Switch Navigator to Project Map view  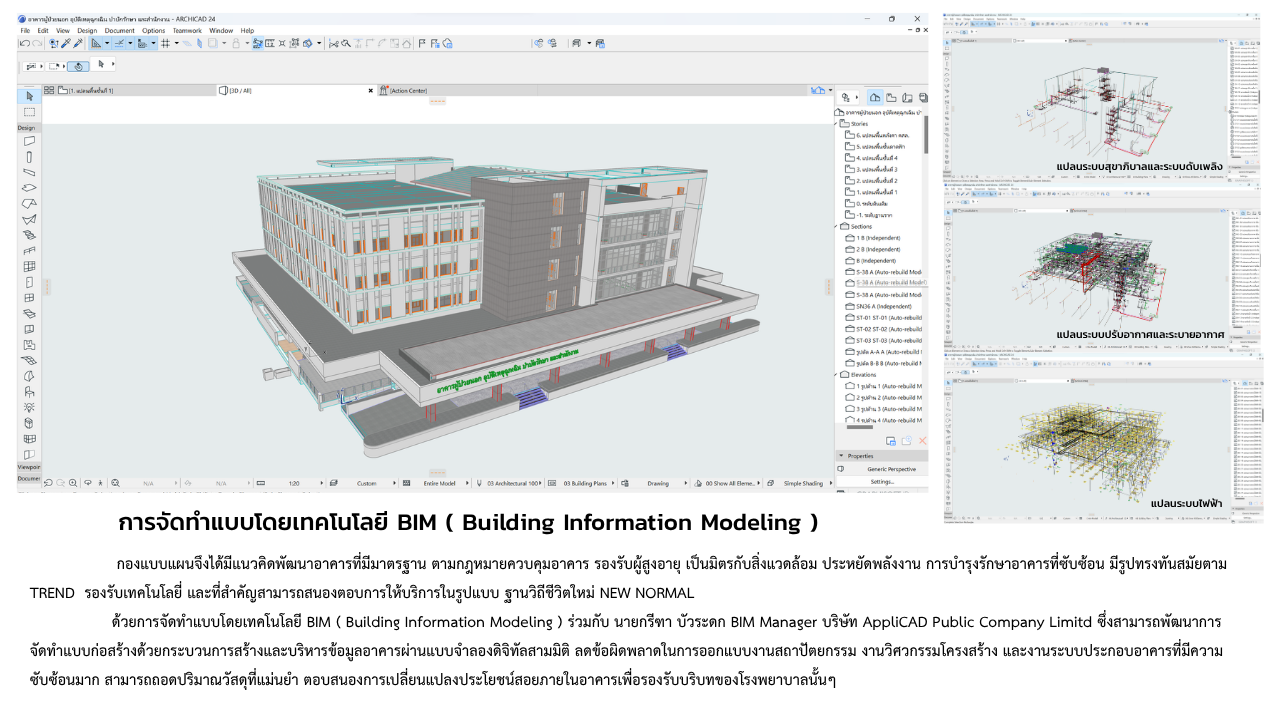click(875, 97)
